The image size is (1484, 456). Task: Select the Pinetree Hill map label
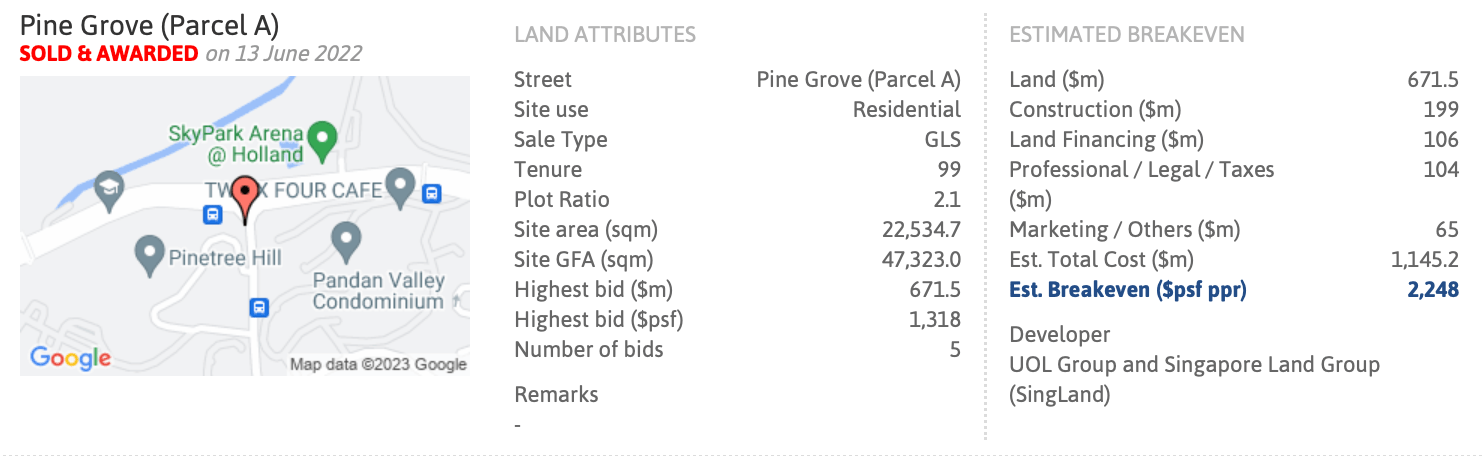[227, 257]
